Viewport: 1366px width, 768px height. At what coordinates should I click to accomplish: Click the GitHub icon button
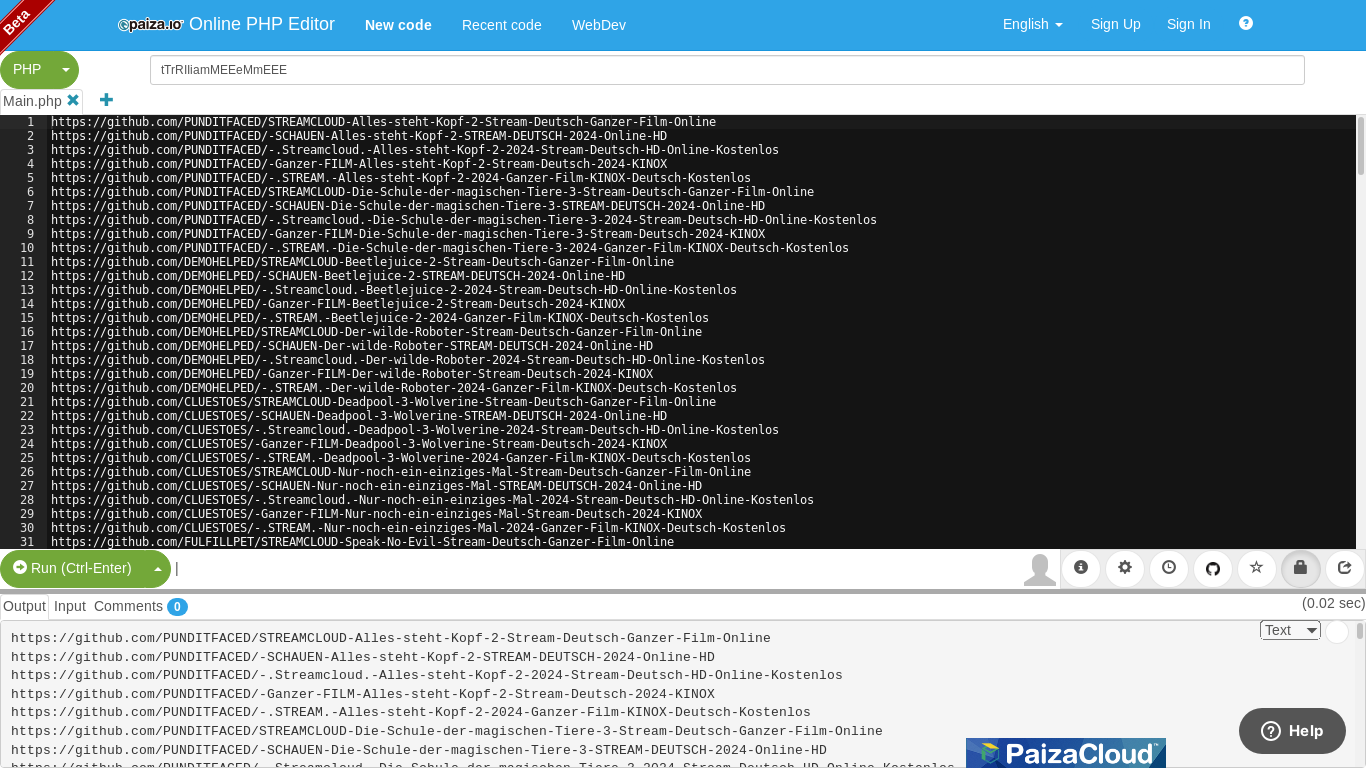point(1213,568)
